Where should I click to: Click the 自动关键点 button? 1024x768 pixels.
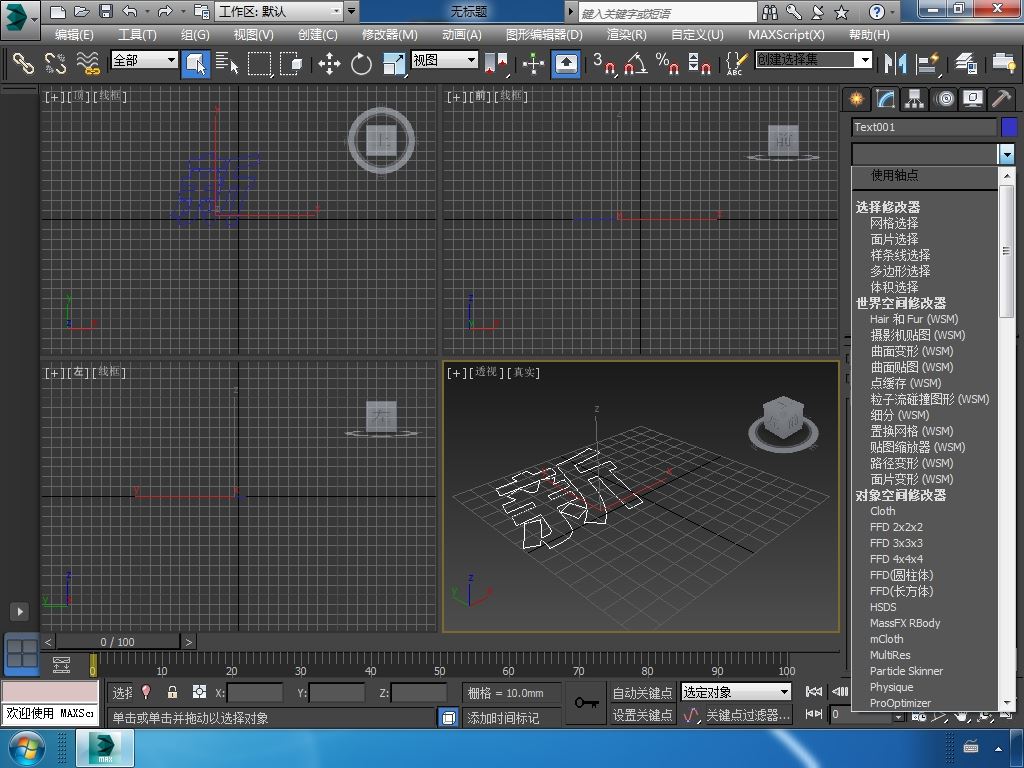[x=642, y=692]
